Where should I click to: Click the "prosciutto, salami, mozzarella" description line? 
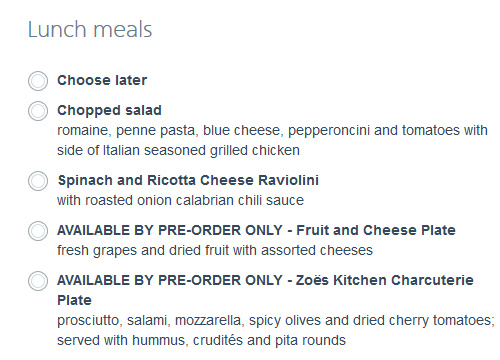276,321
